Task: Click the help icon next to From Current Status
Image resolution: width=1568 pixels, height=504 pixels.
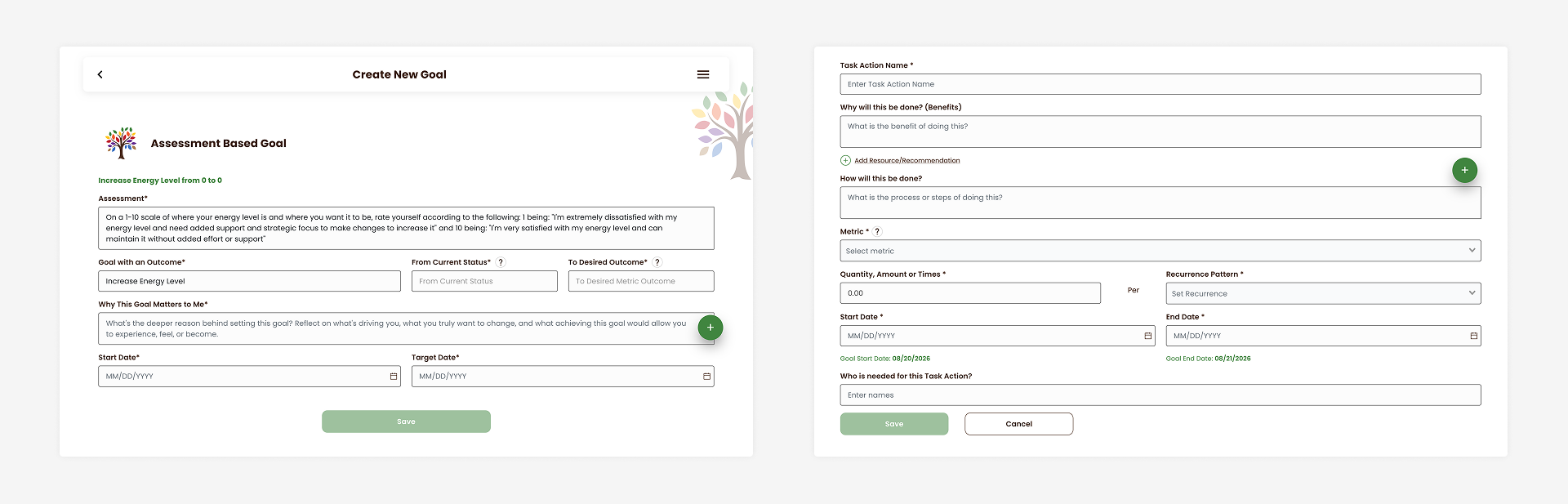Action: coord(501,262)
